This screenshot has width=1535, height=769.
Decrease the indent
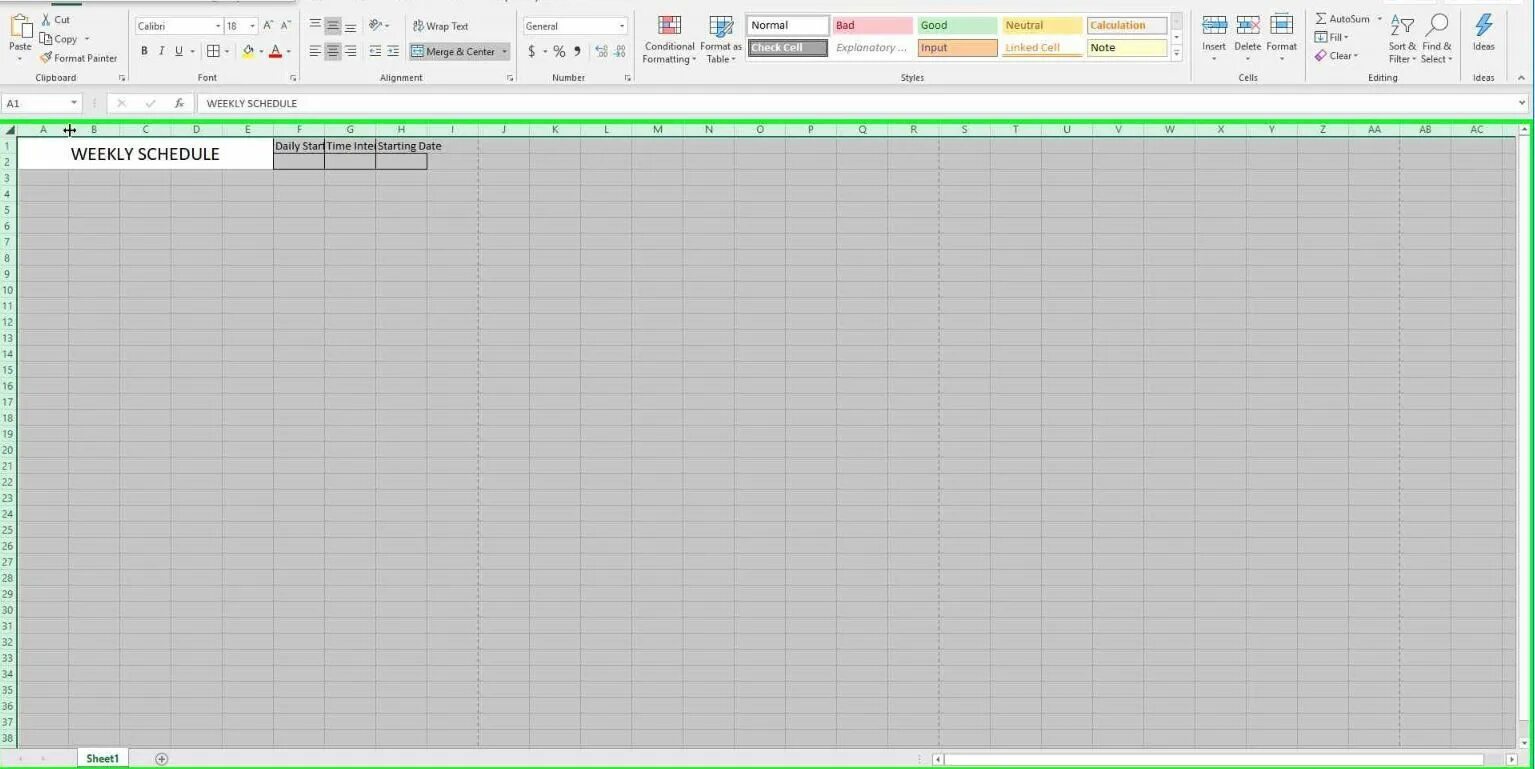375,51
